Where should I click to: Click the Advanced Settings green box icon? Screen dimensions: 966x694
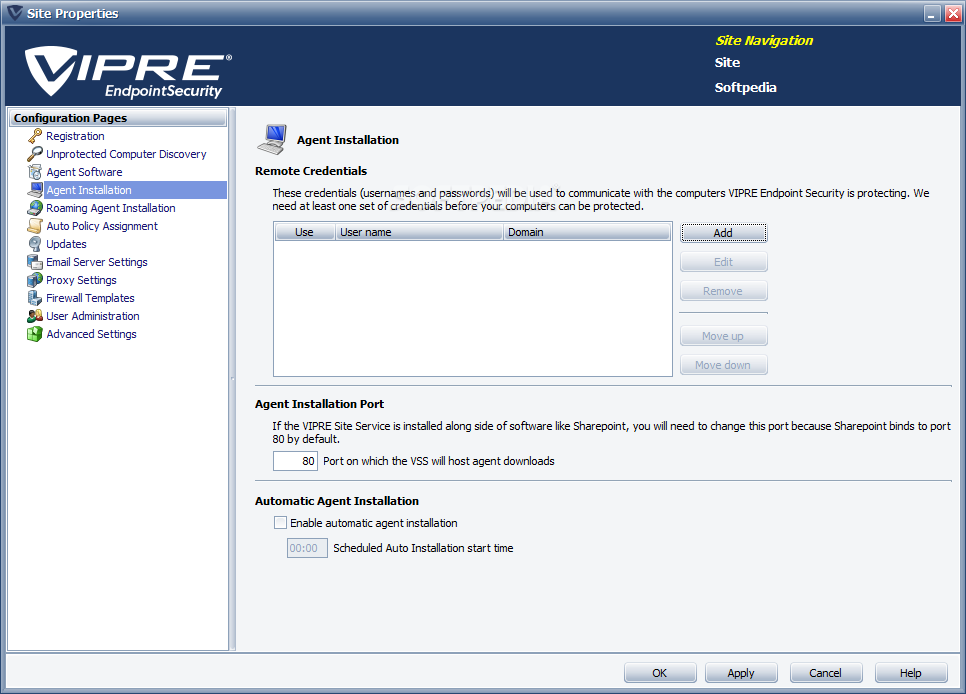tap(35, 333)
